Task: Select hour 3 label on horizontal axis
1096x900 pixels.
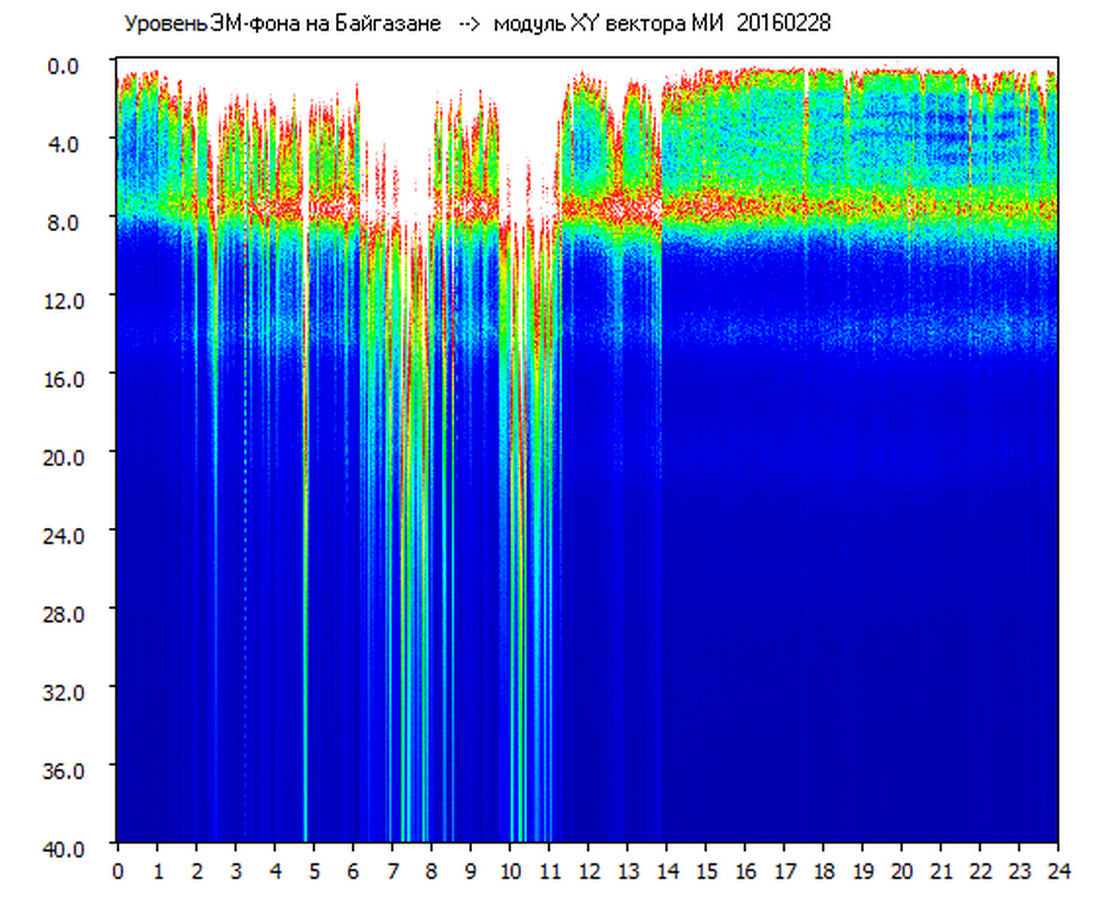Action: pyautogui.click(x=235, y=870)
